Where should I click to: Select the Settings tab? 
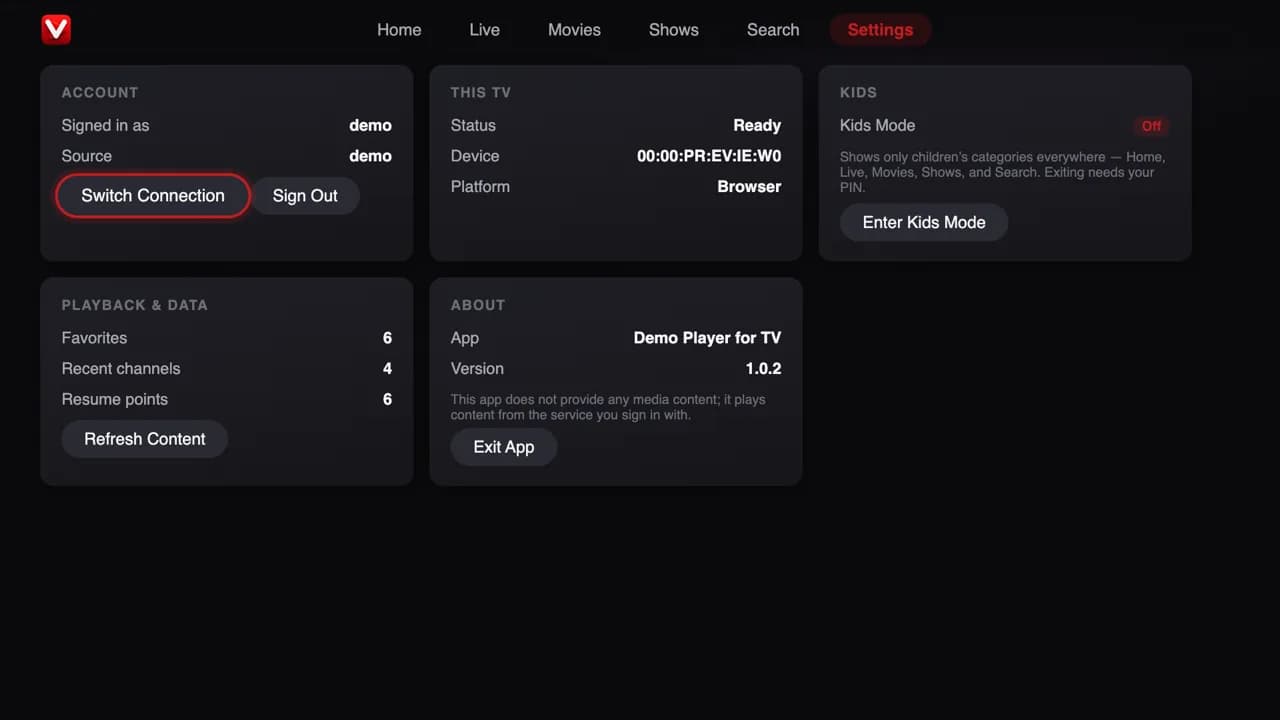click(880, 30)
